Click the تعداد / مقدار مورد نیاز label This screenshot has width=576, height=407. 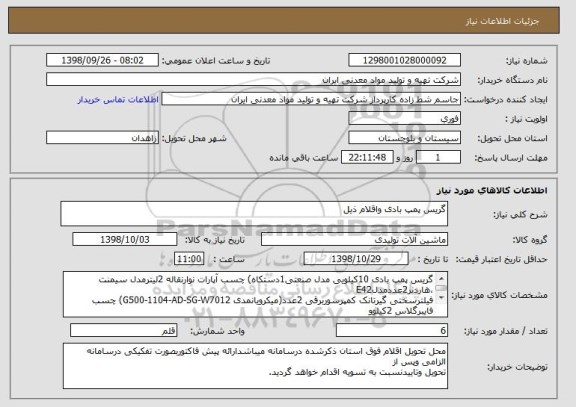pyautogui.click(x=505, y=331)
